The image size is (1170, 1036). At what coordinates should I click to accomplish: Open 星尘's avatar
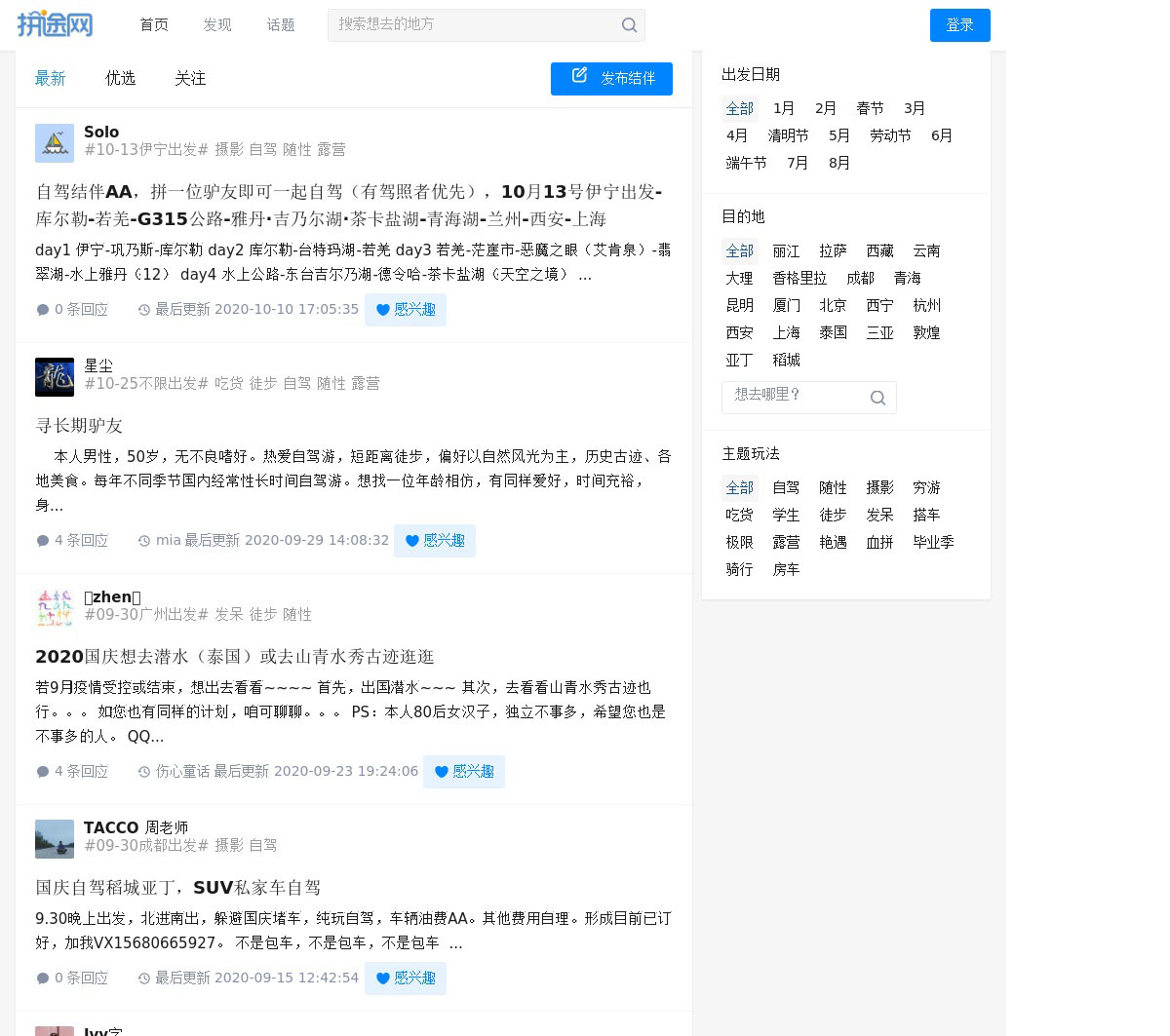55,377
